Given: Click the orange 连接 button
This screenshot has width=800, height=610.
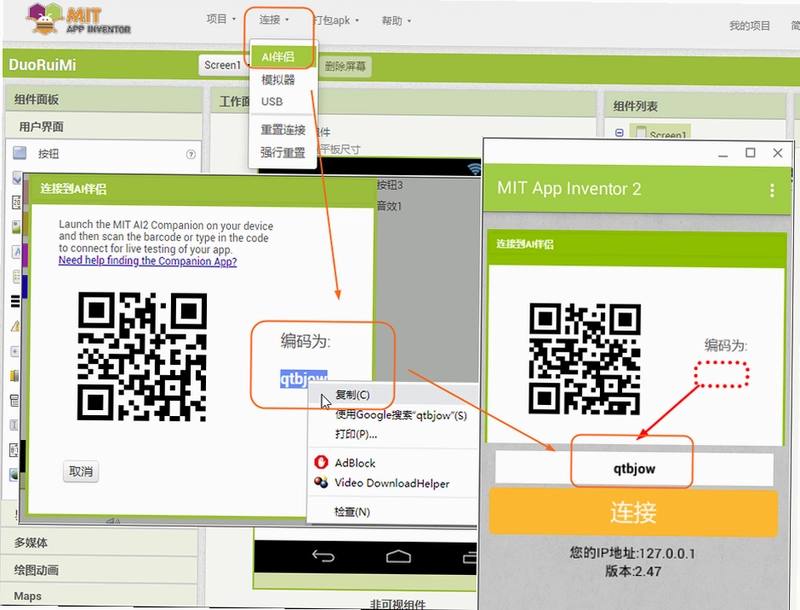Looking at the screenshot, I should coord(633,513).
